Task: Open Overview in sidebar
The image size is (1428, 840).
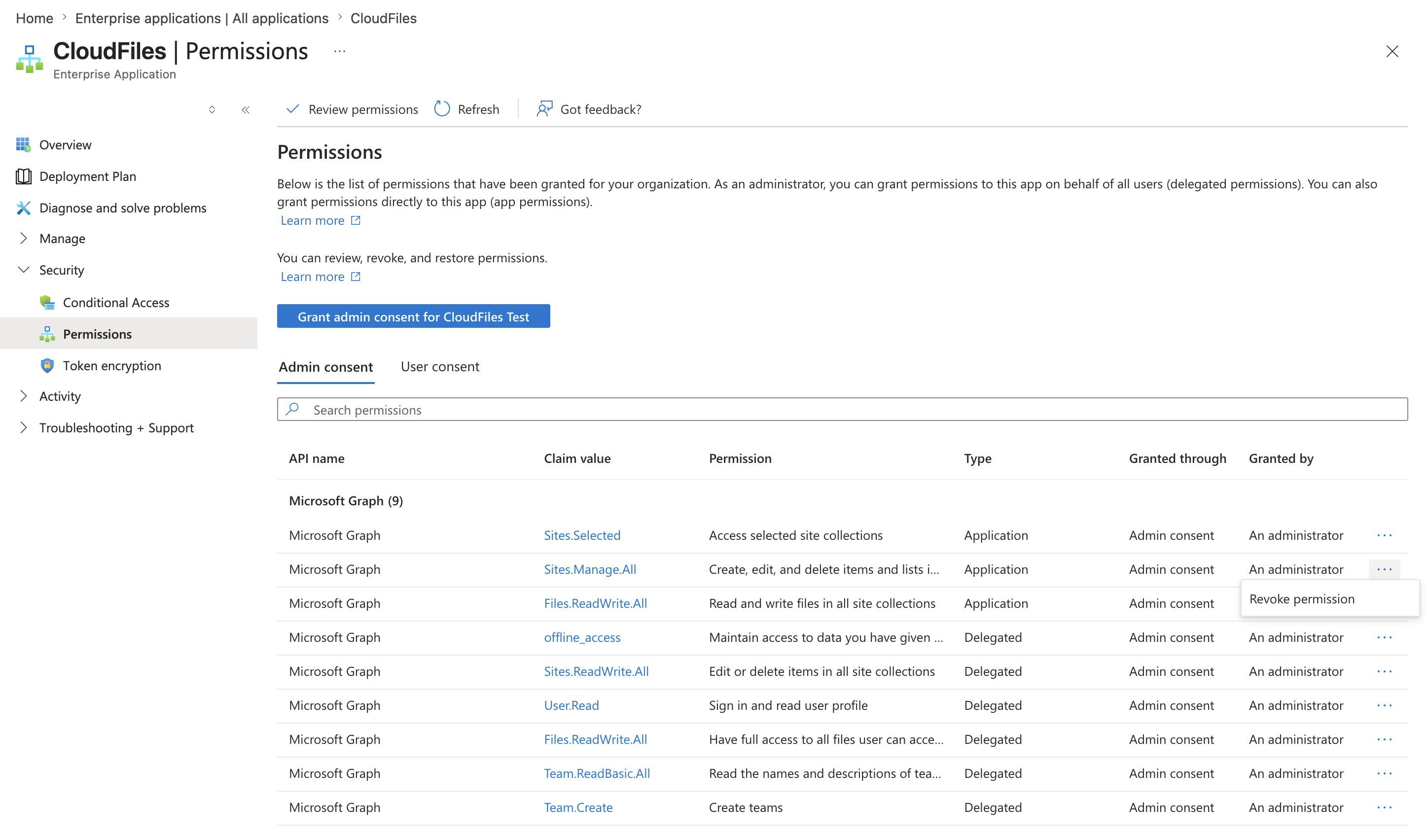Action: tap(65, 144)
